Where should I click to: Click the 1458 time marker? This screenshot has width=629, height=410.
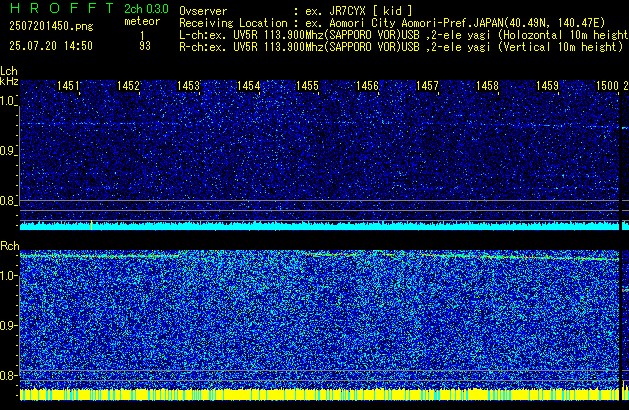click(487, 86)
